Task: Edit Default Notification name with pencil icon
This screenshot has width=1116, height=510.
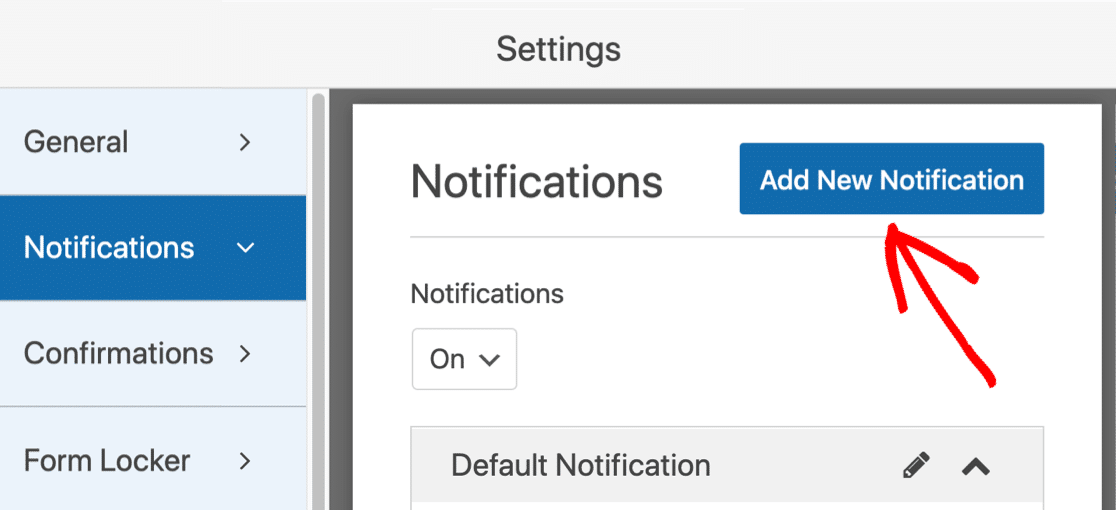Action: pyautogui.click(x=916, y=465)
